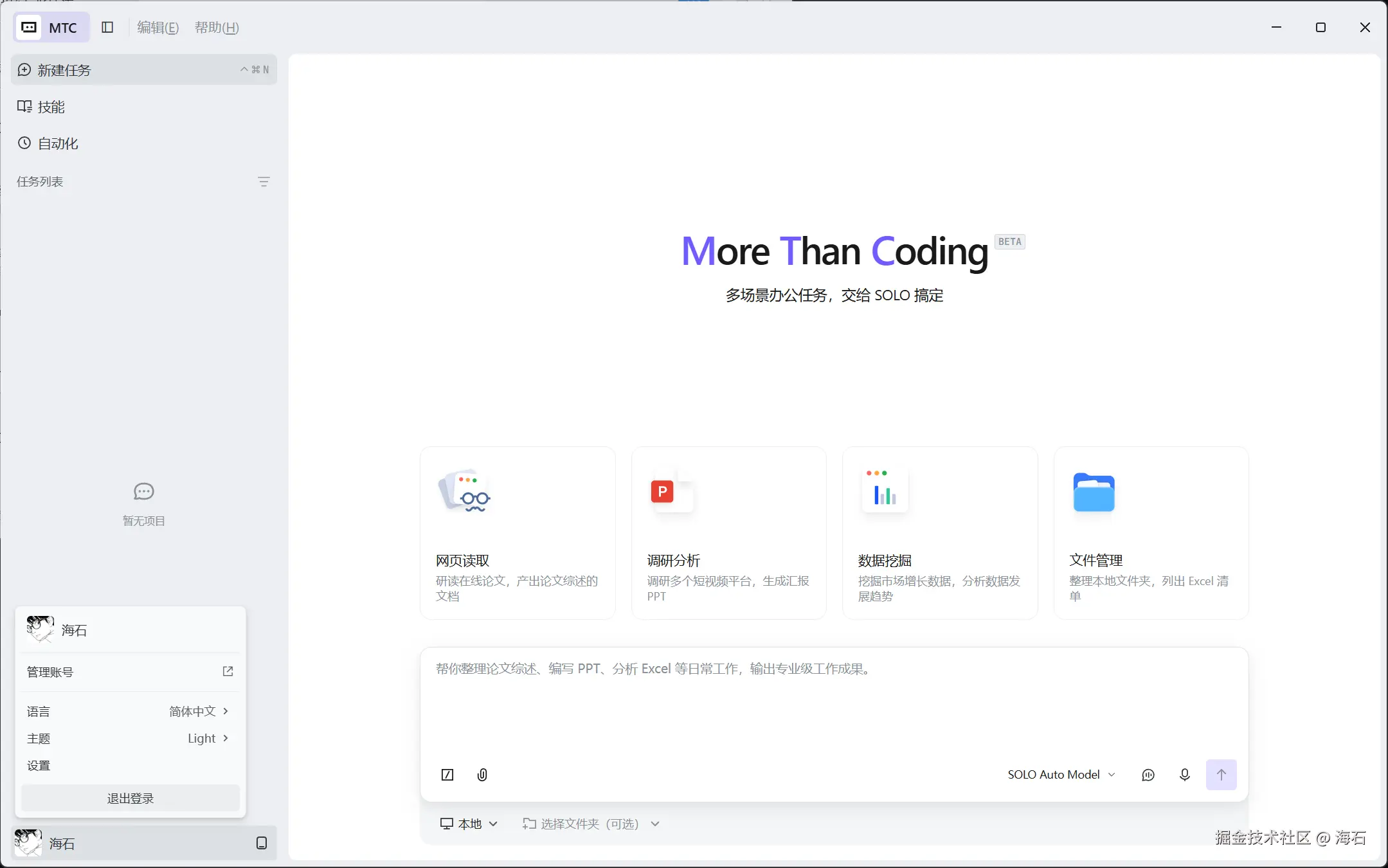1388x868 pixels.
Task: Toggle the sidebar panel icon
Action: pos(108,27)
